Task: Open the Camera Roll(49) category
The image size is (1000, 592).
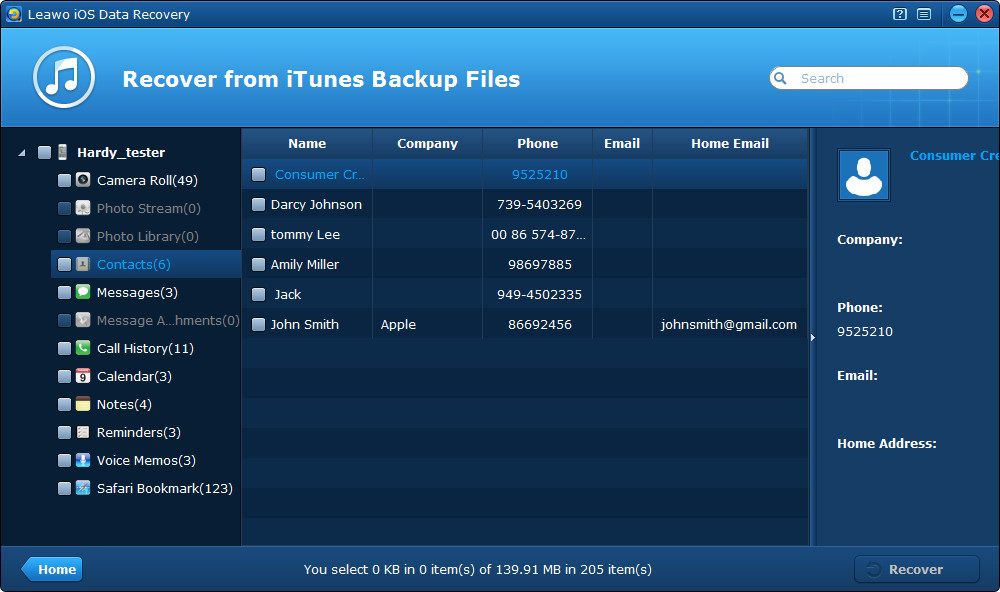Action: tap(147, 180)
